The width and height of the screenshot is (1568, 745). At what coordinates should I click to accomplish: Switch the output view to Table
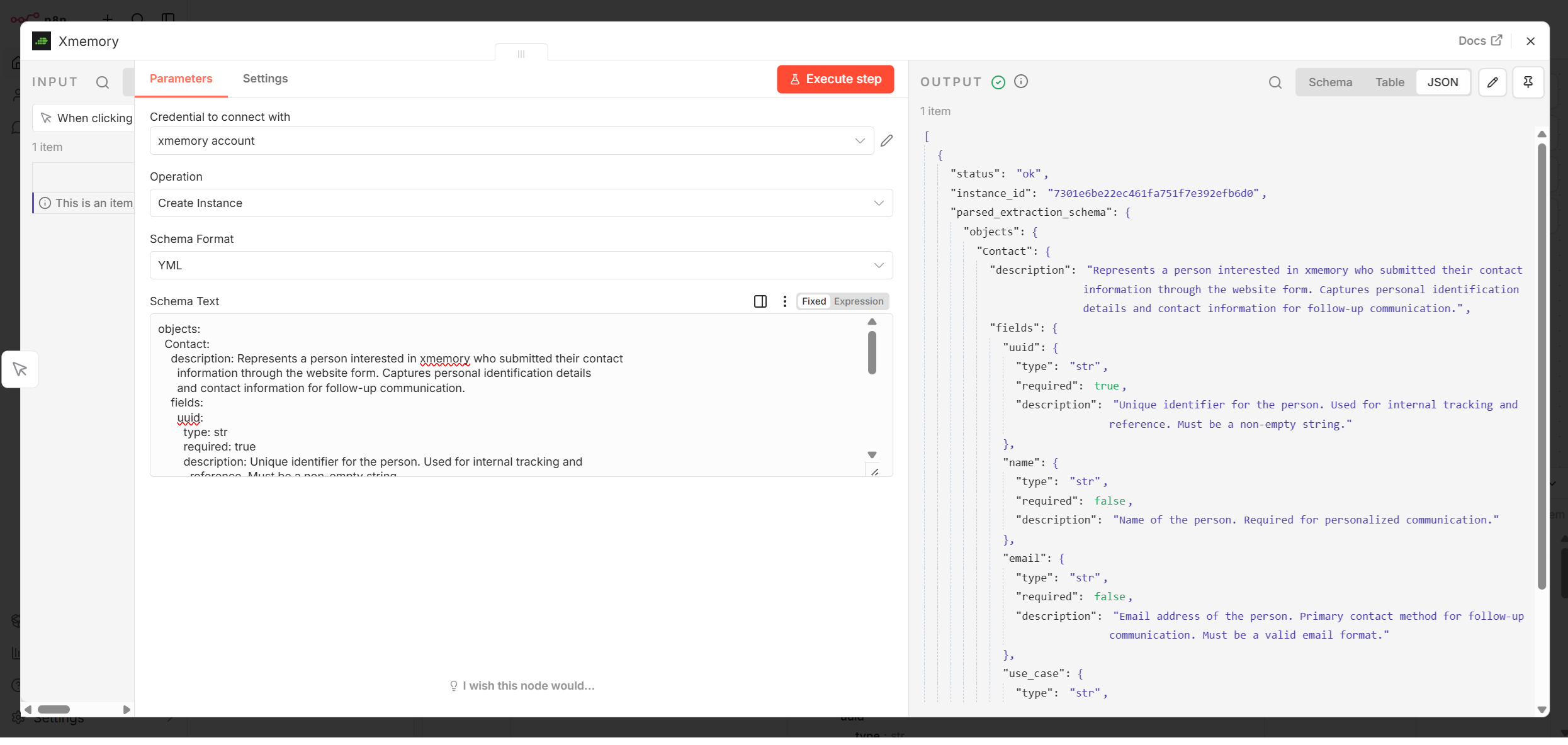[x=1389, y=82]
